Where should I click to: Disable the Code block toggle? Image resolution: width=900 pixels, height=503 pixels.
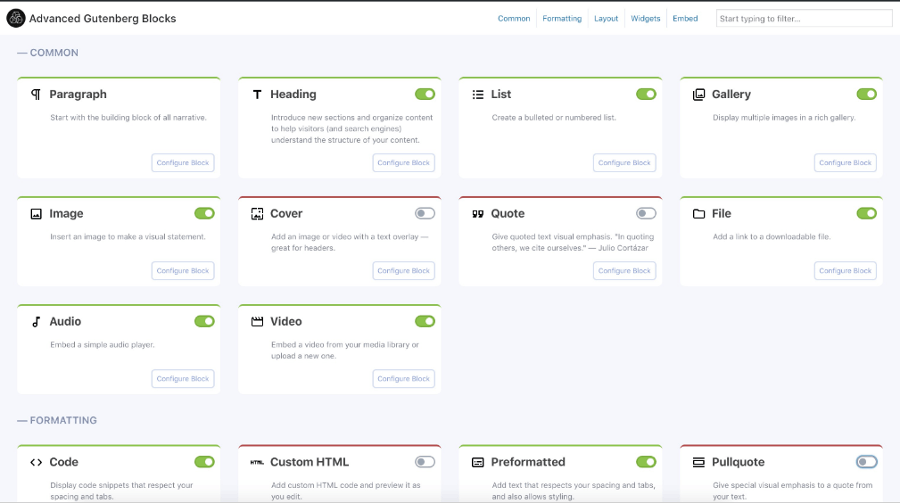tap(204, 462)
